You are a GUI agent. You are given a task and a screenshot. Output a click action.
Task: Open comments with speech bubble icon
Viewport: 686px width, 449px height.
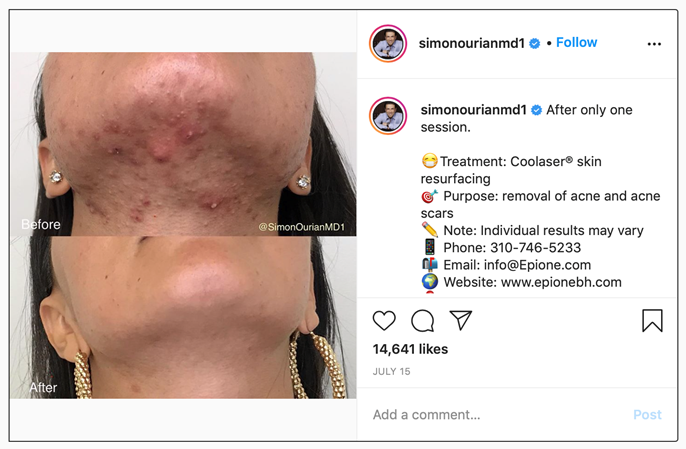[423, 320]
